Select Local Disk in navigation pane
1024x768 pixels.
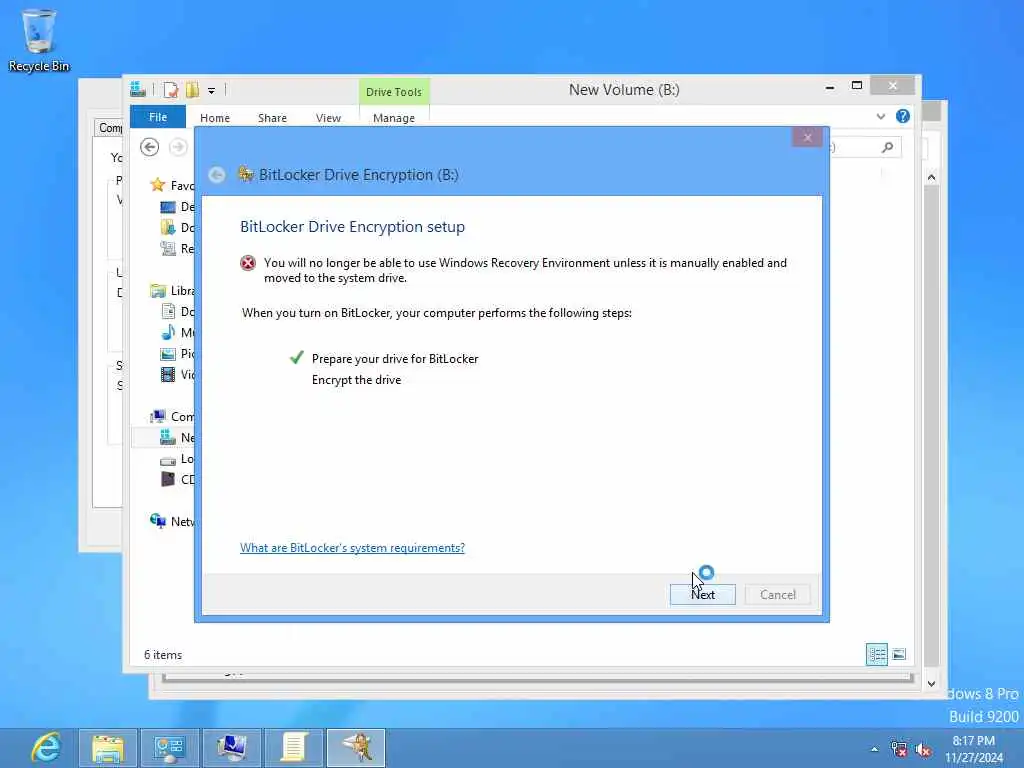tap(177, 459)
